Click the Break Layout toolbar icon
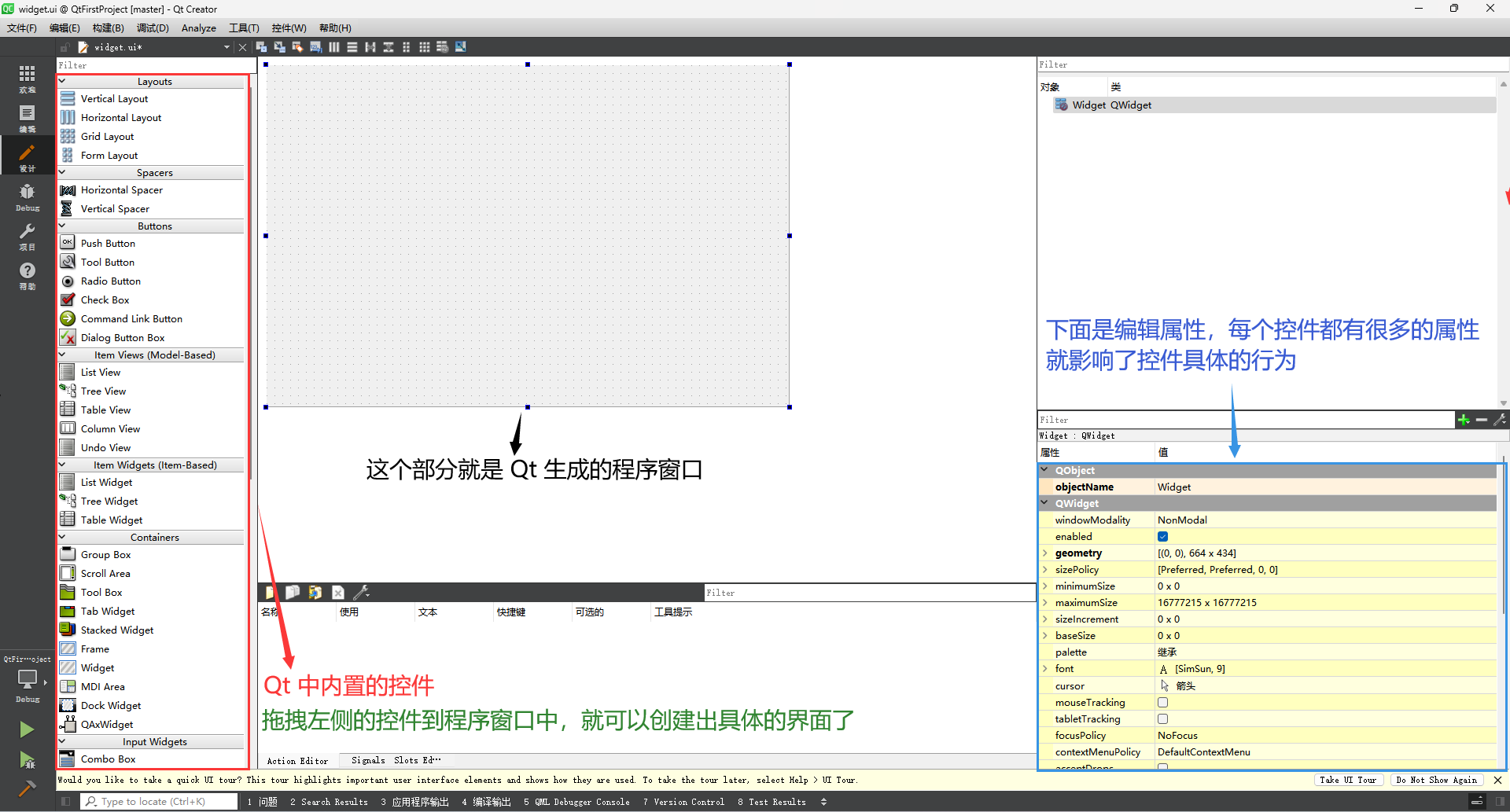 (443, 47)
